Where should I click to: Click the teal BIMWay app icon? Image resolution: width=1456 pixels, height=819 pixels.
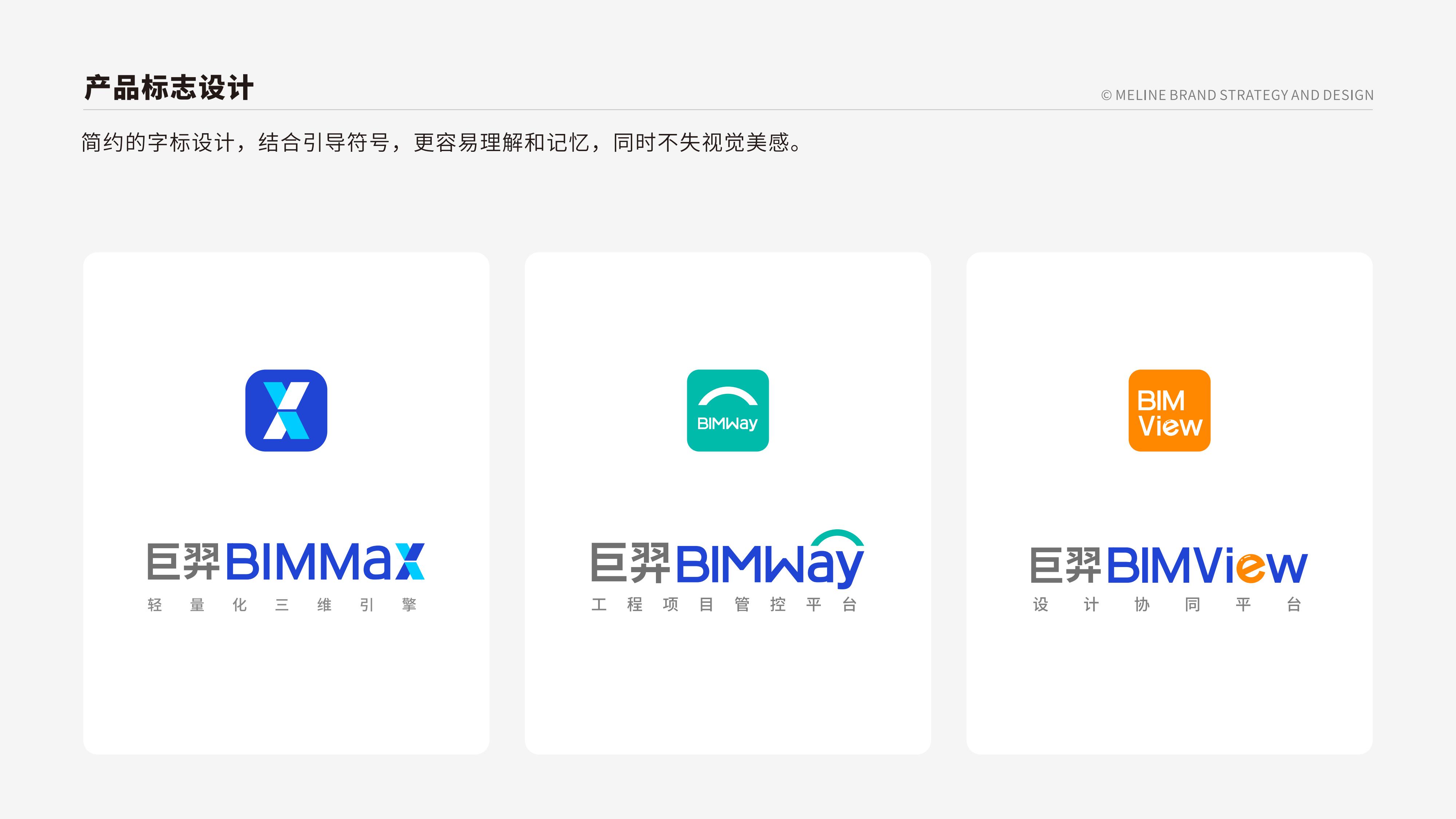pos(727,410)
